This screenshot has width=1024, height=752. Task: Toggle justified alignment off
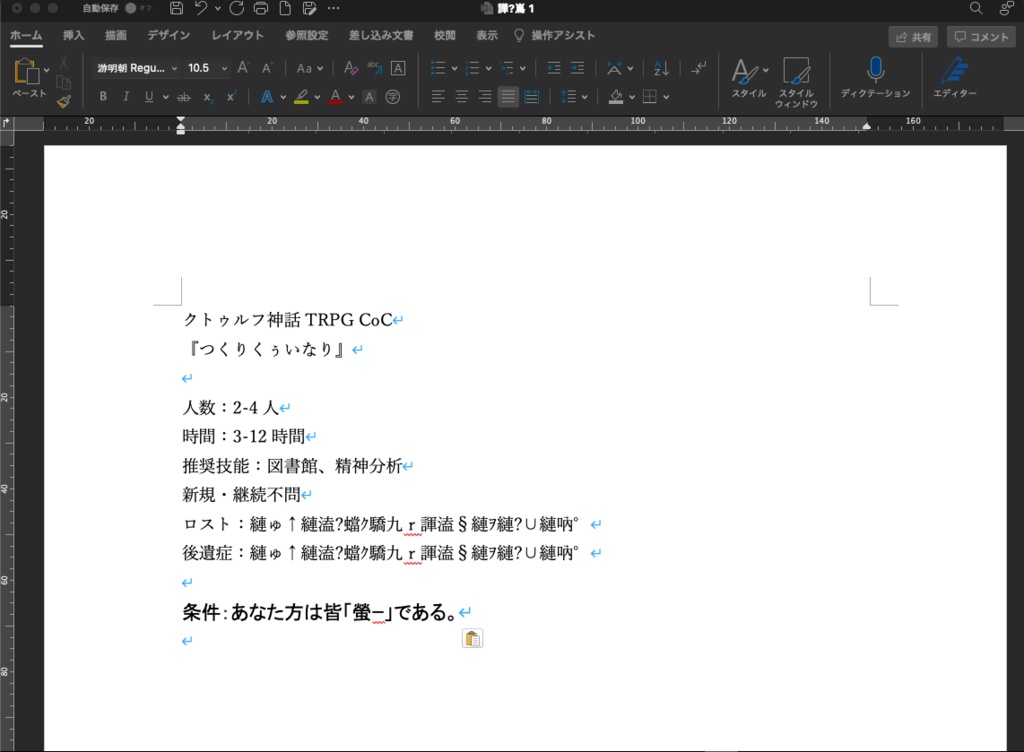tap(507, 96)
